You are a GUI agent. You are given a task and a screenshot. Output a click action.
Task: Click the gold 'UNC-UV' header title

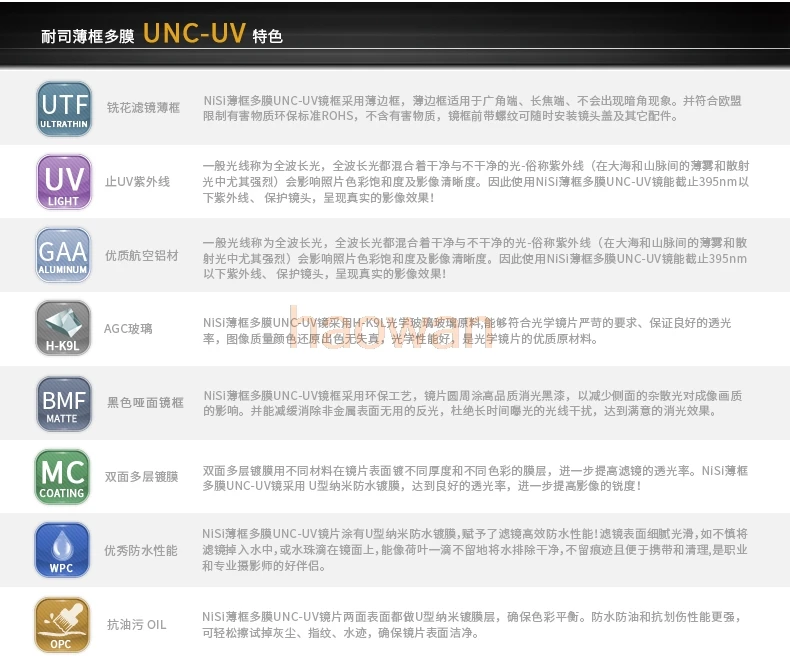click(194, 34)
